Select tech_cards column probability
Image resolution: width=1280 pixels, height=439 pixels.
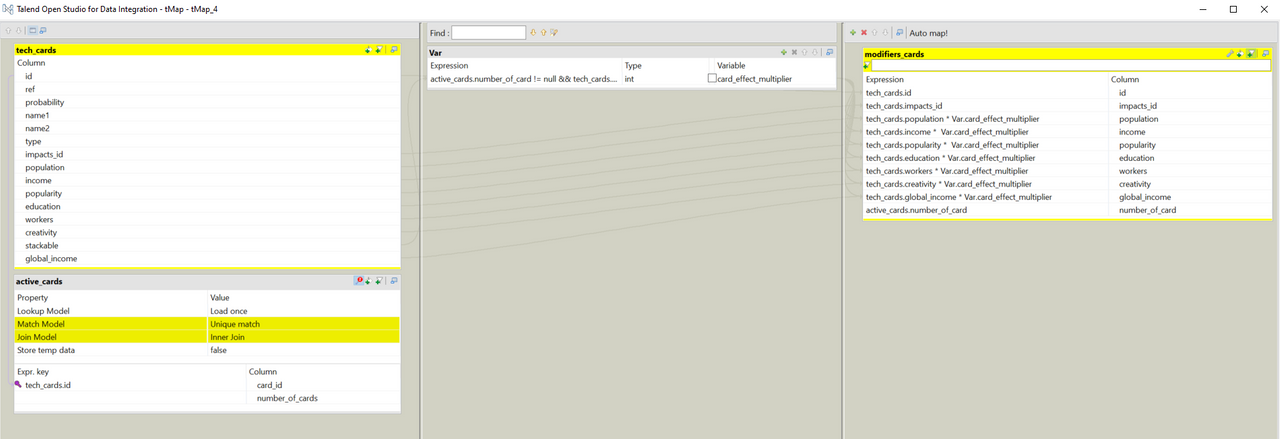(x=45, y=102)
